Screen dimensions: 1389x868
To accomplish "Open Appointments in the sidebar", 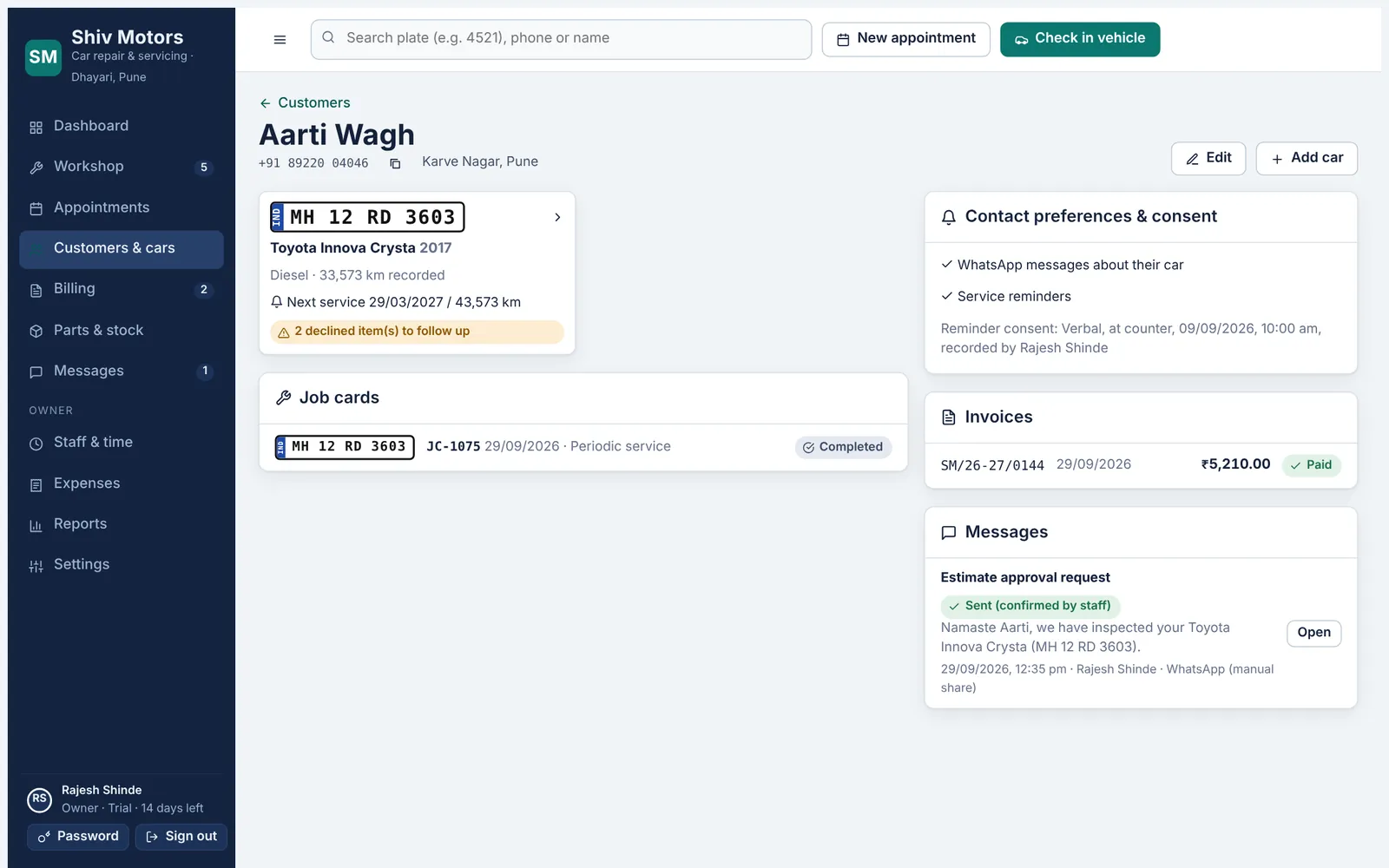I will [122, 207].
